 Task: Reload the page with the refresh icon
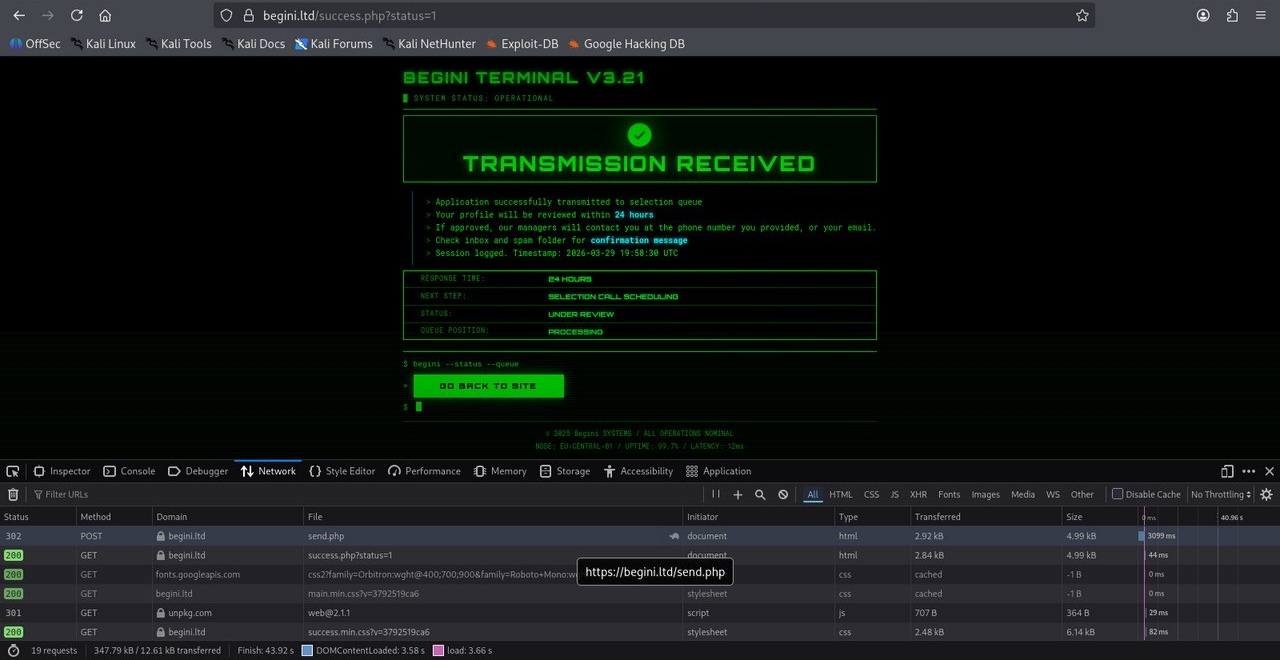point(77,16)
